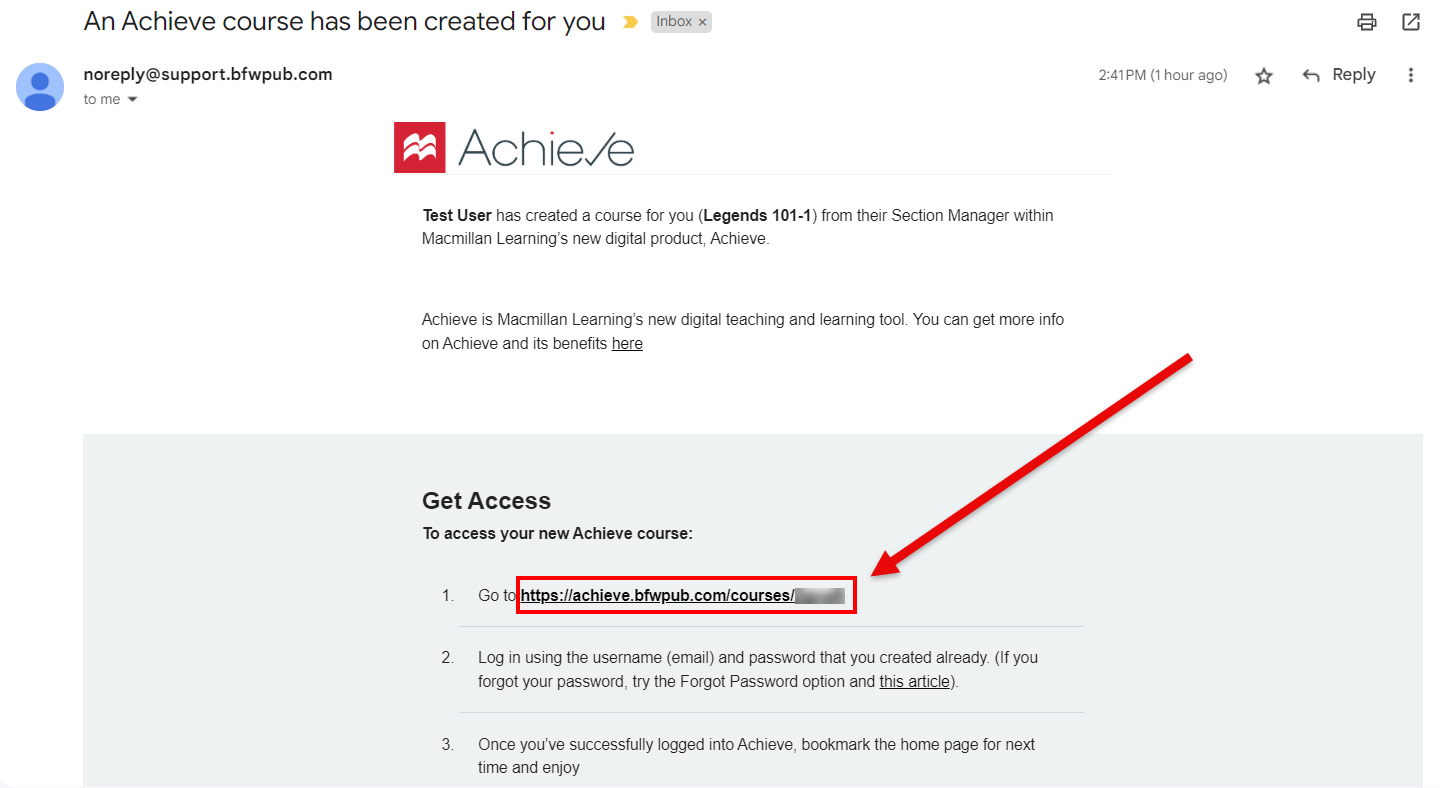The image size is (1440, 788).
Task: Click the bold "Legends 101-1" course name
Action: pyautogui.click(x=758, y=215)
